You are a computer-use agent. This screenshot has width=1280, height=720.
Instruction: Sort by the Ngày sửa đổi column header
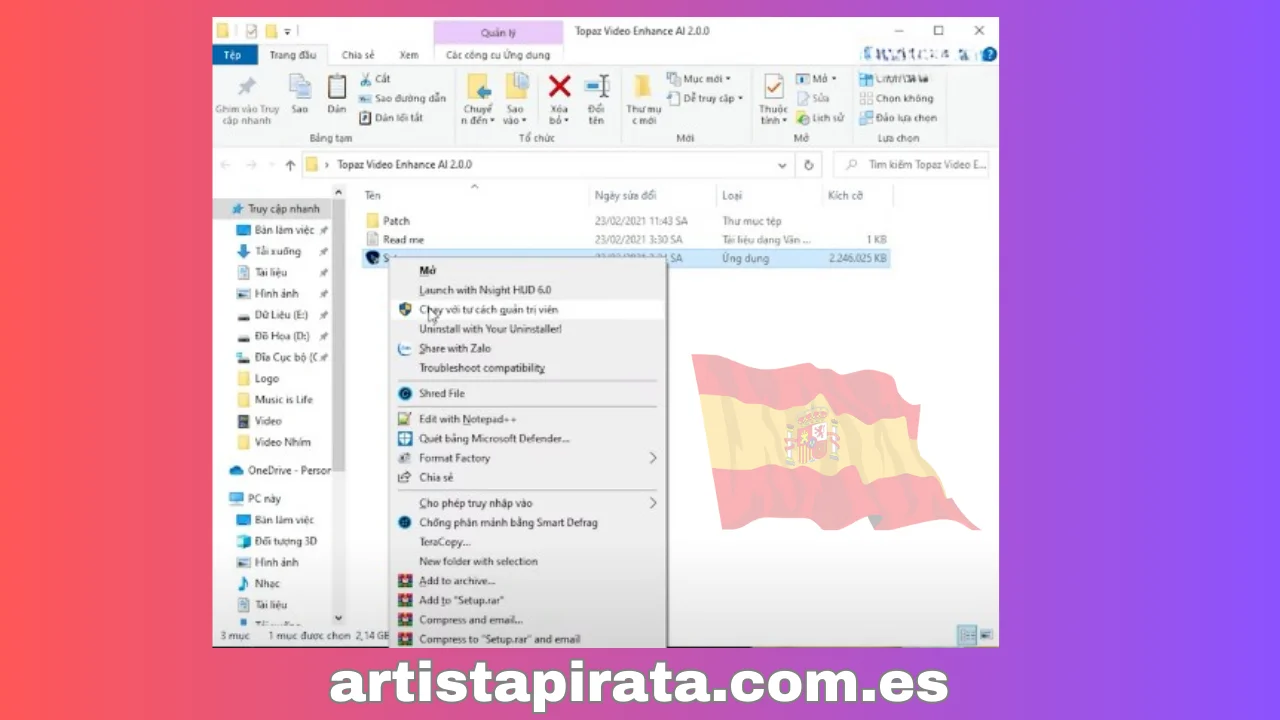(x=625, y=195)
